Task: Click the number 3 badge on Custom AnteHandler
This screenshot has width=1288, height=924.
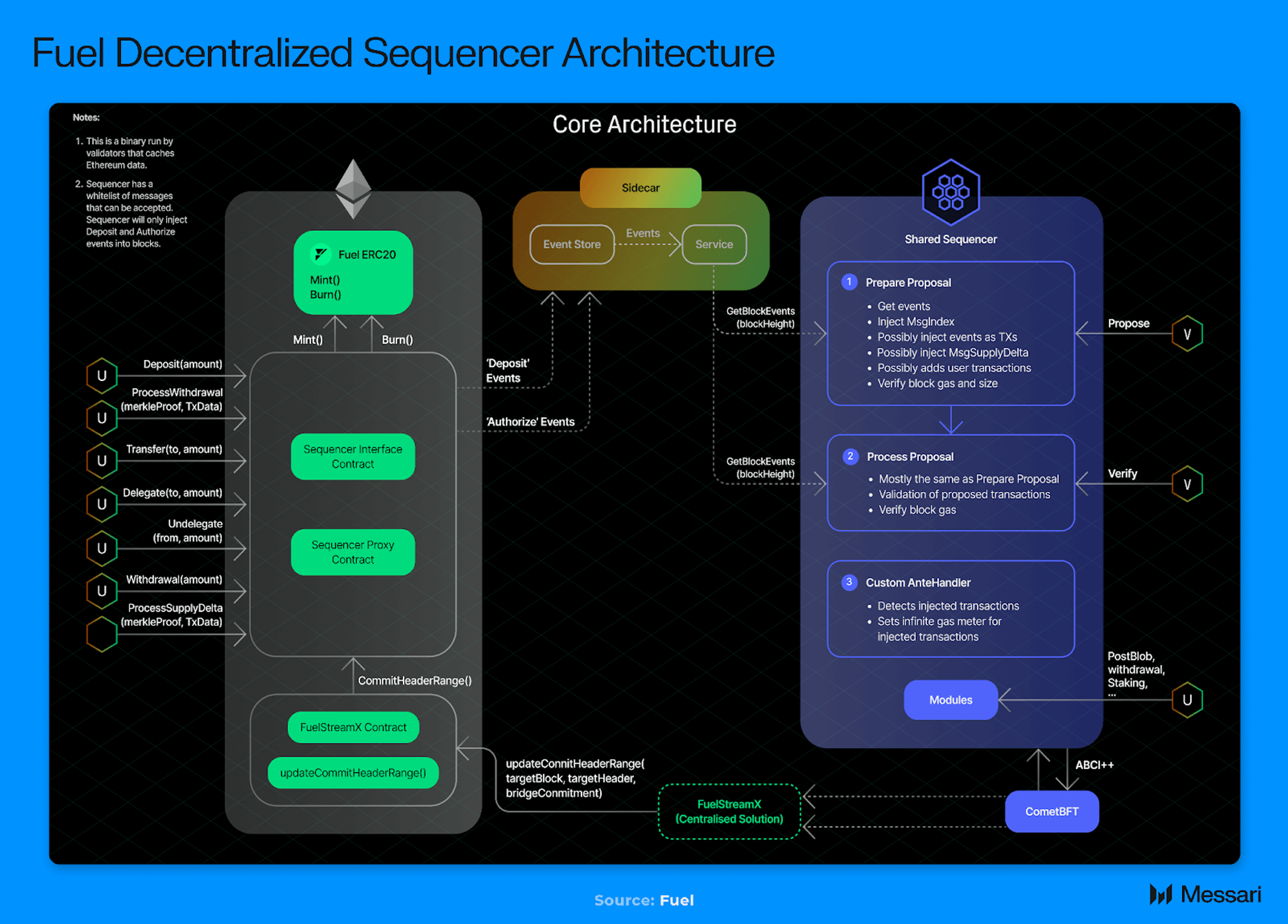Action: (x=849, y=582)
